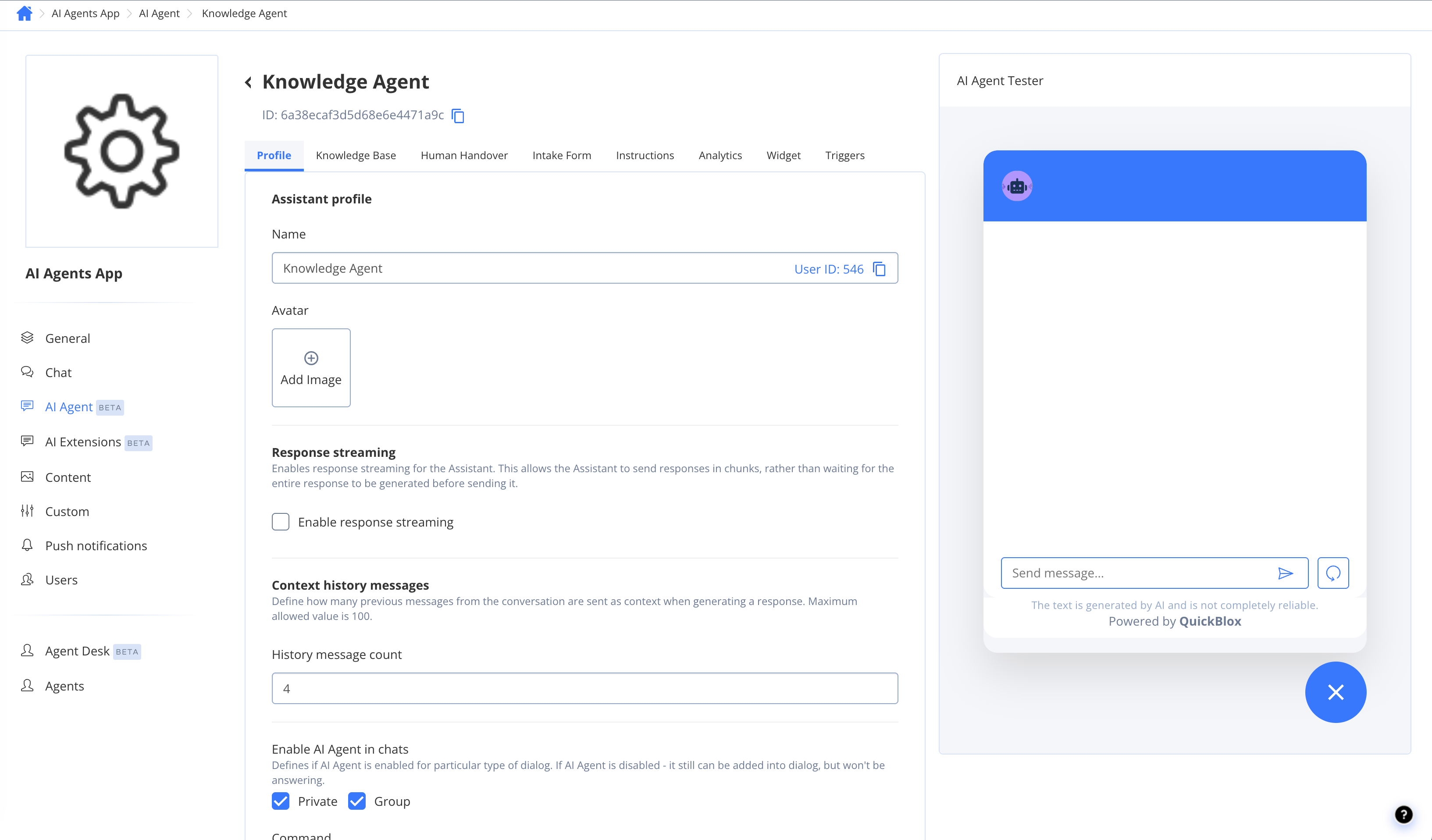Screen dimensions: 1432x840
Task: Open the Instructions tab
Action: click(x=645, y=155)
